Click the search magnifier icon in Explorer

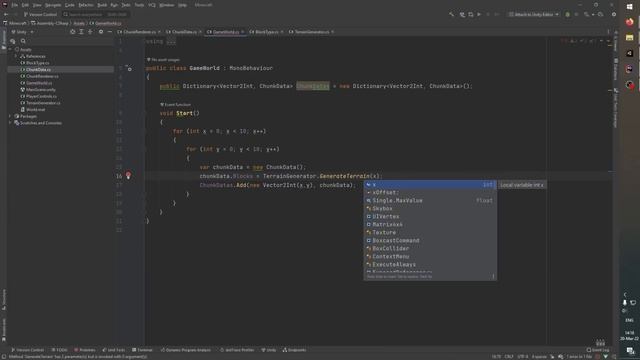coord(23,41)
